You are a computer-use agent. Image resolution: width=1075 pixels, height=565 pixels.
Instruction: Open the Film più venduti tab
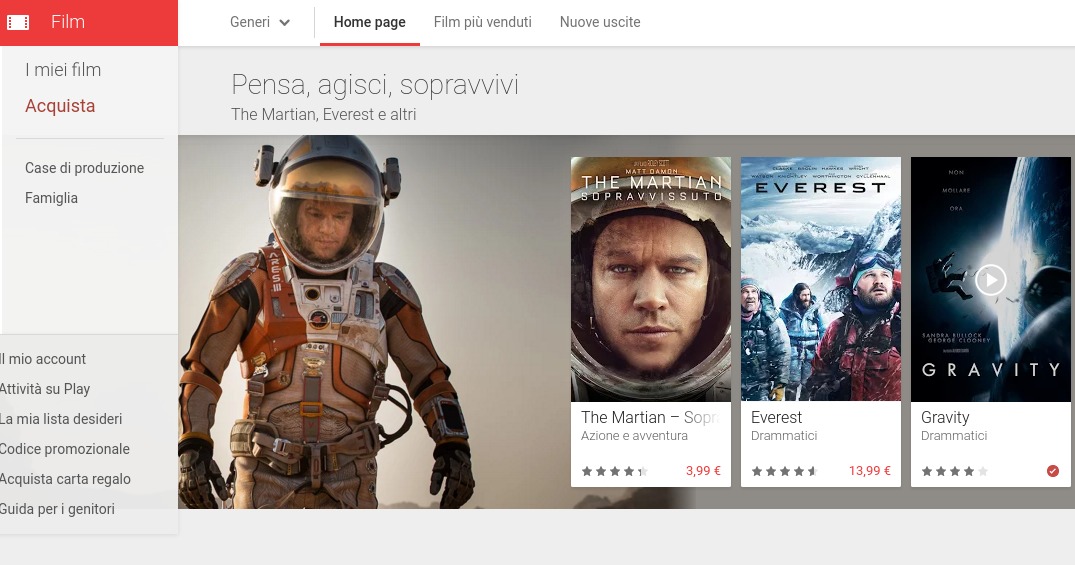483,22
